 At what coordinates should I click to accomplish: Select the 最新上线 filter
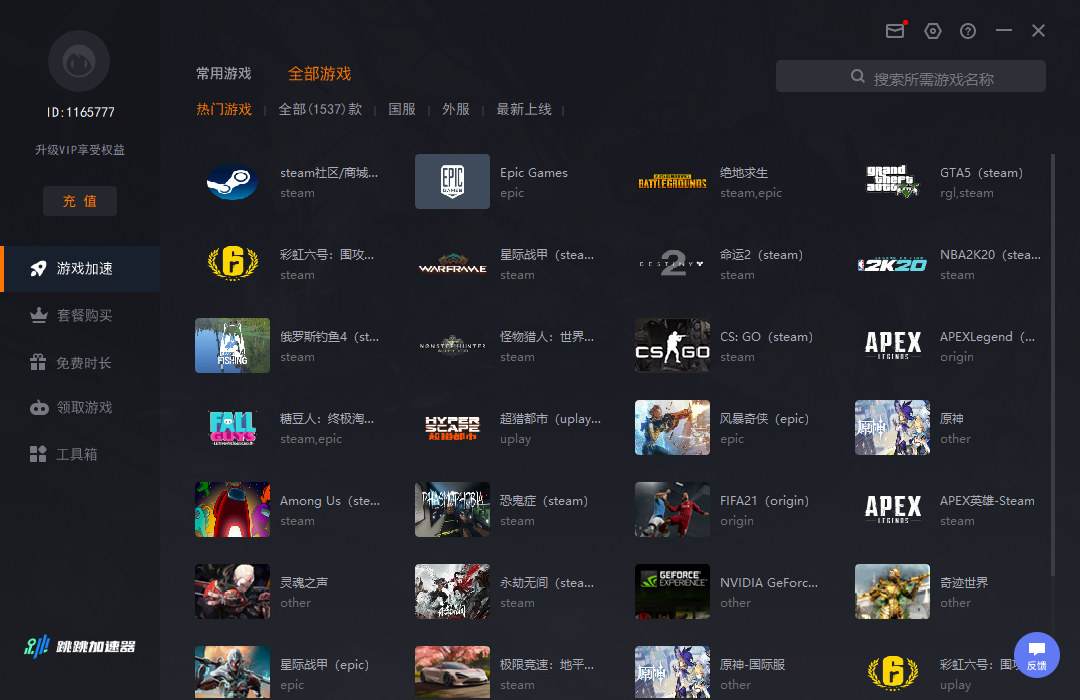click(524, 110)
